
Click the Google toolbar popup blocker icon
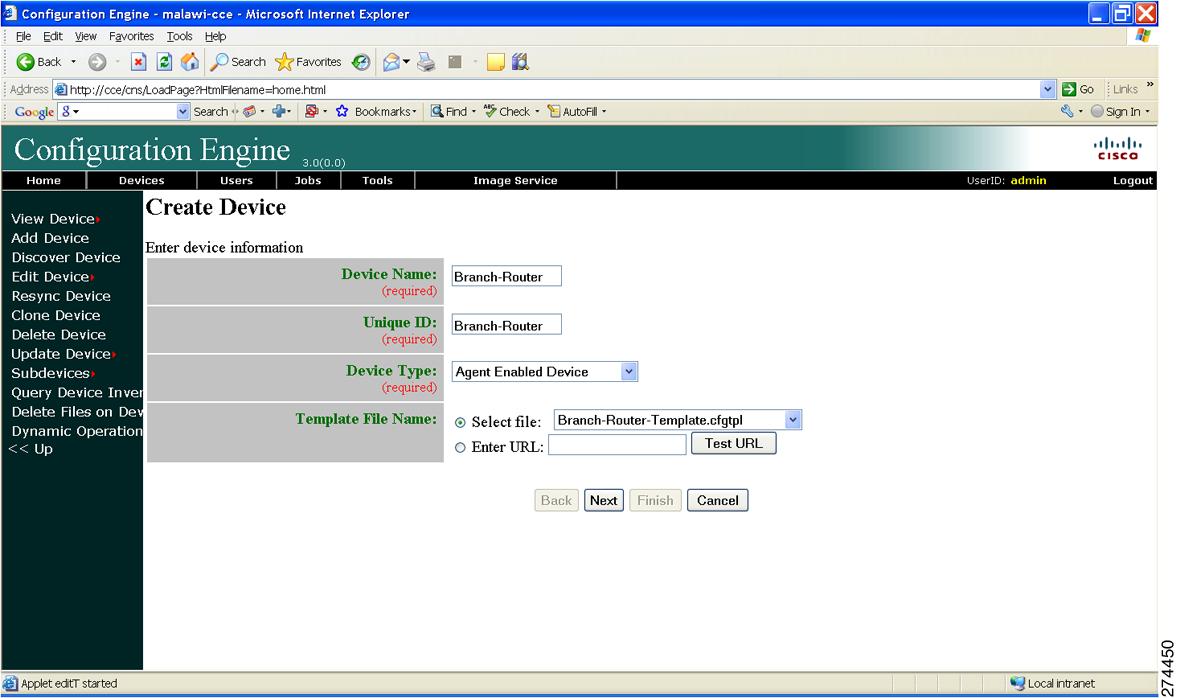click(311, 111)
